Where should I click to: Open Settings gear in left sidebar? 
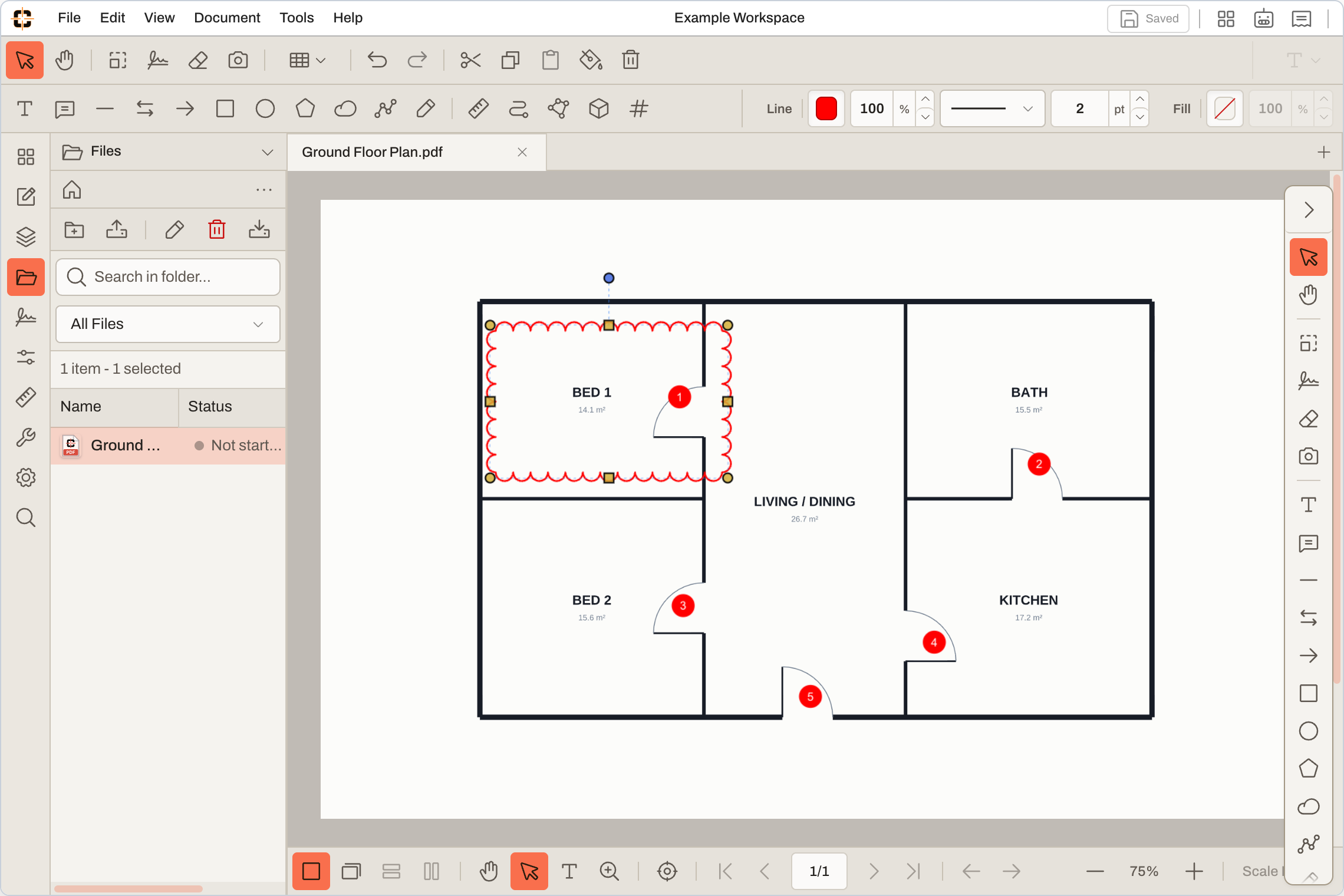[26, 477]
